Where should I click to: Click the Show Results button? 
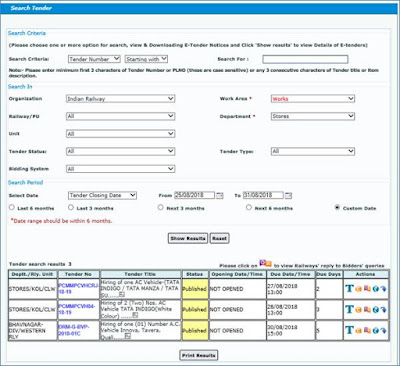click(x=188, y=238)
